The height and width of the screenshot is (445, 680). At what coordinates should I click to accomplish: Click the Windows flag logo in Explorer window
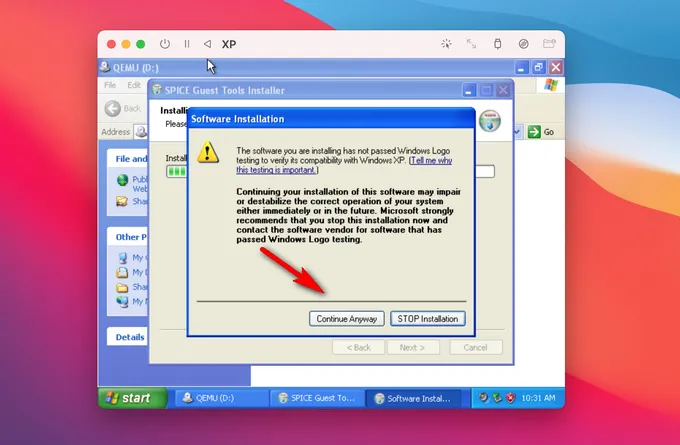tap(551, 85)
